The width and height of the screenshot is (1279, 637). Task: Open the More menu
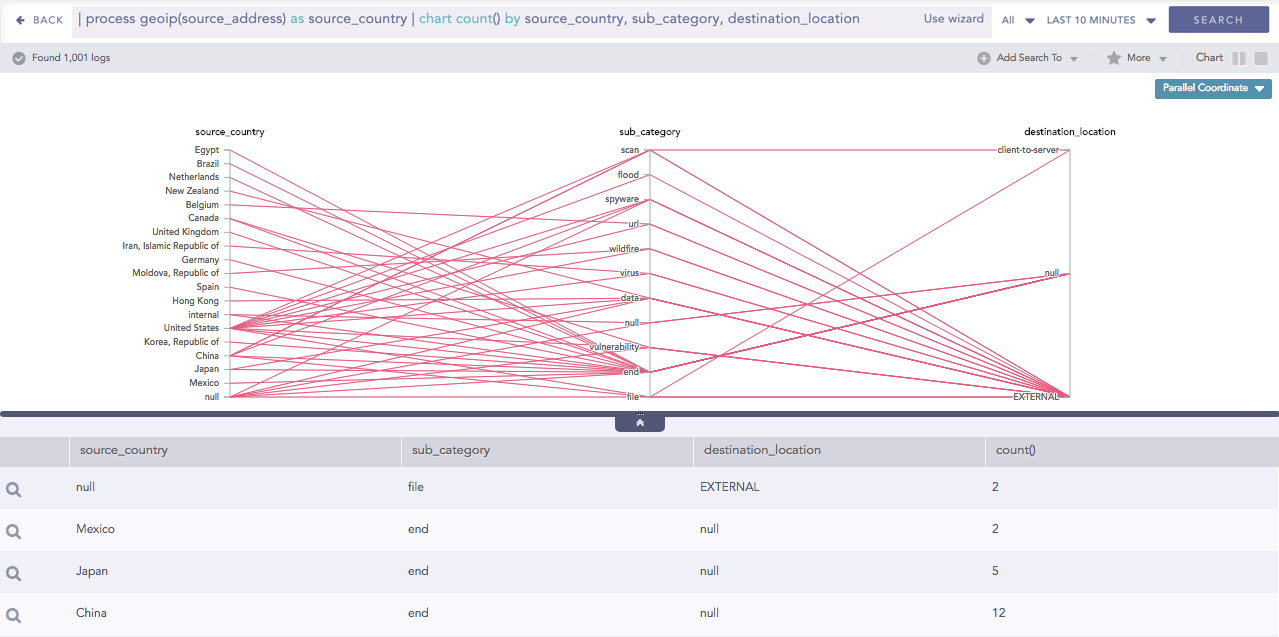(x=1138, y=58)
